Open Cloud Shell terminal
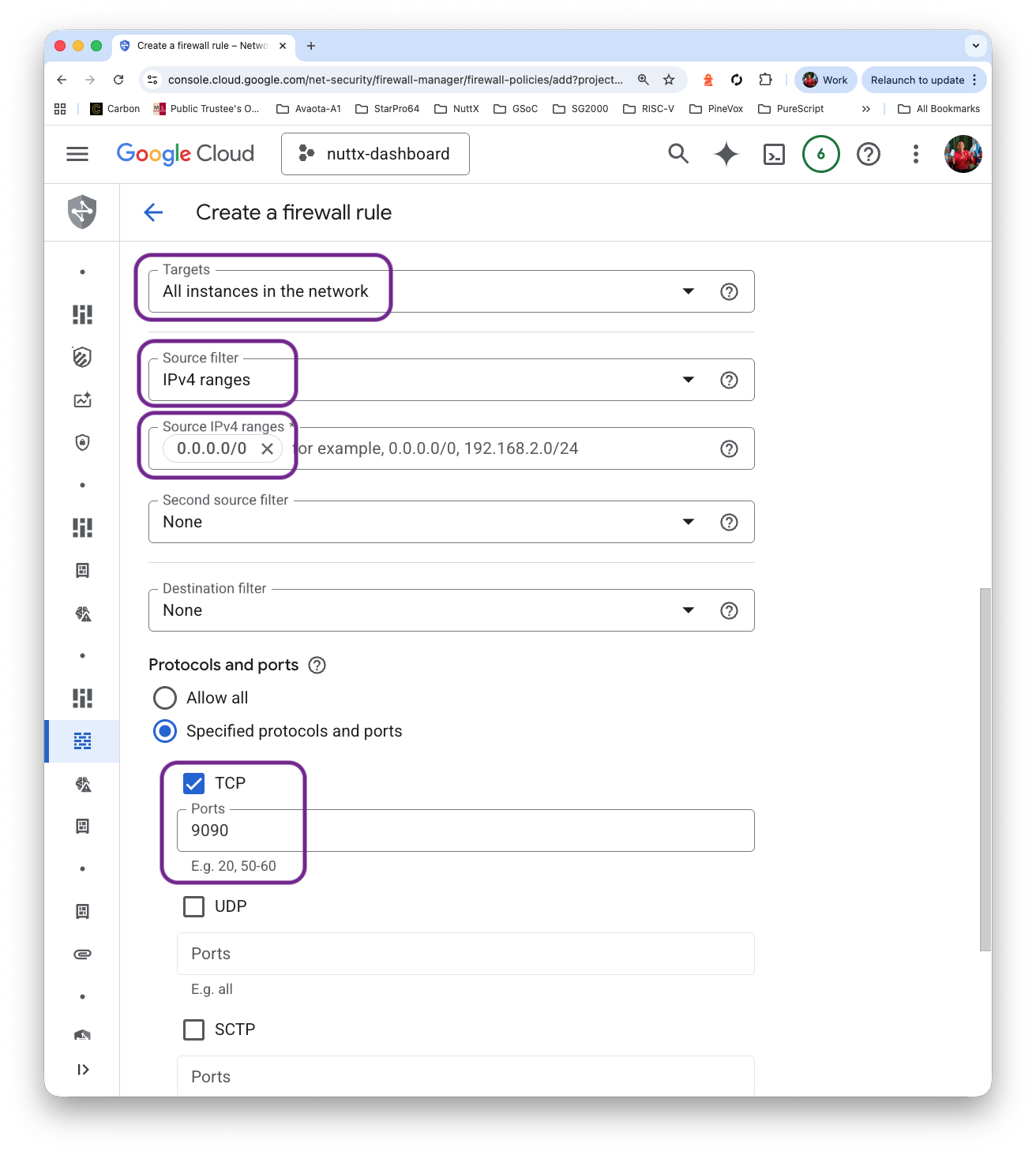This screenshot has height=1155, width=1036. click(774, 154)
